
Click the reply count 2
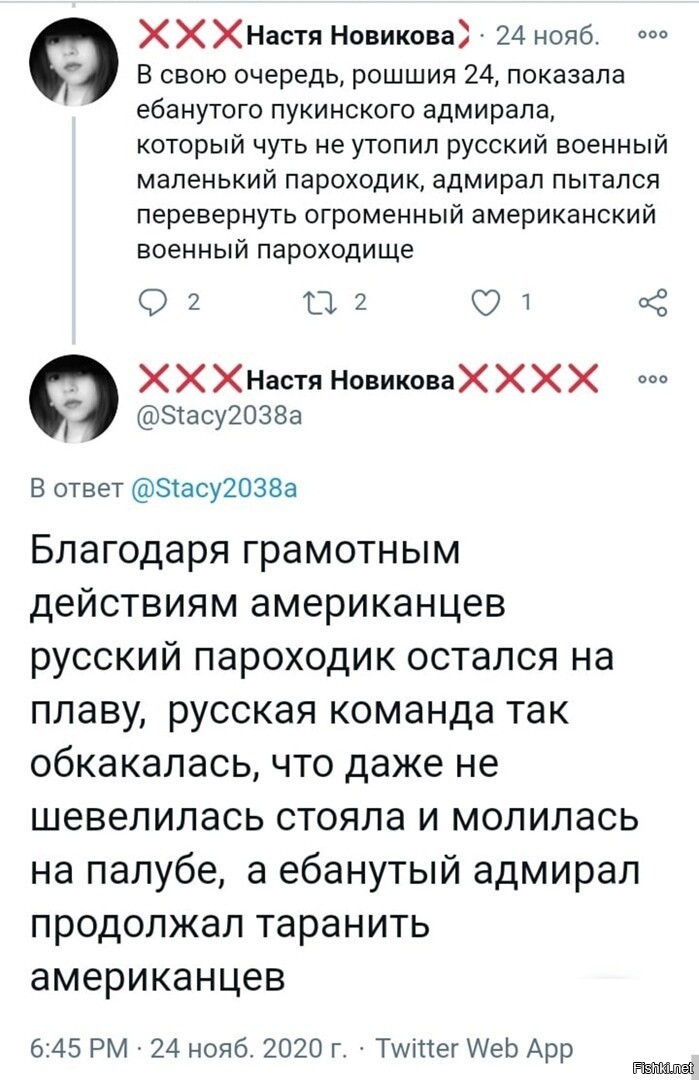point(194,302)
